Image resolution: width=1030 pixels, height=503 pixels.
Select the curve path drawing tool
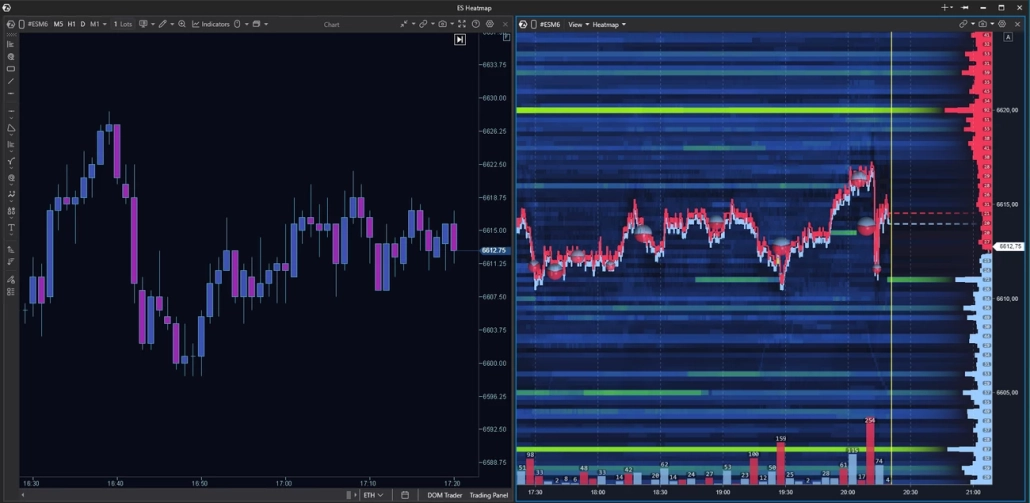point(11,161)
